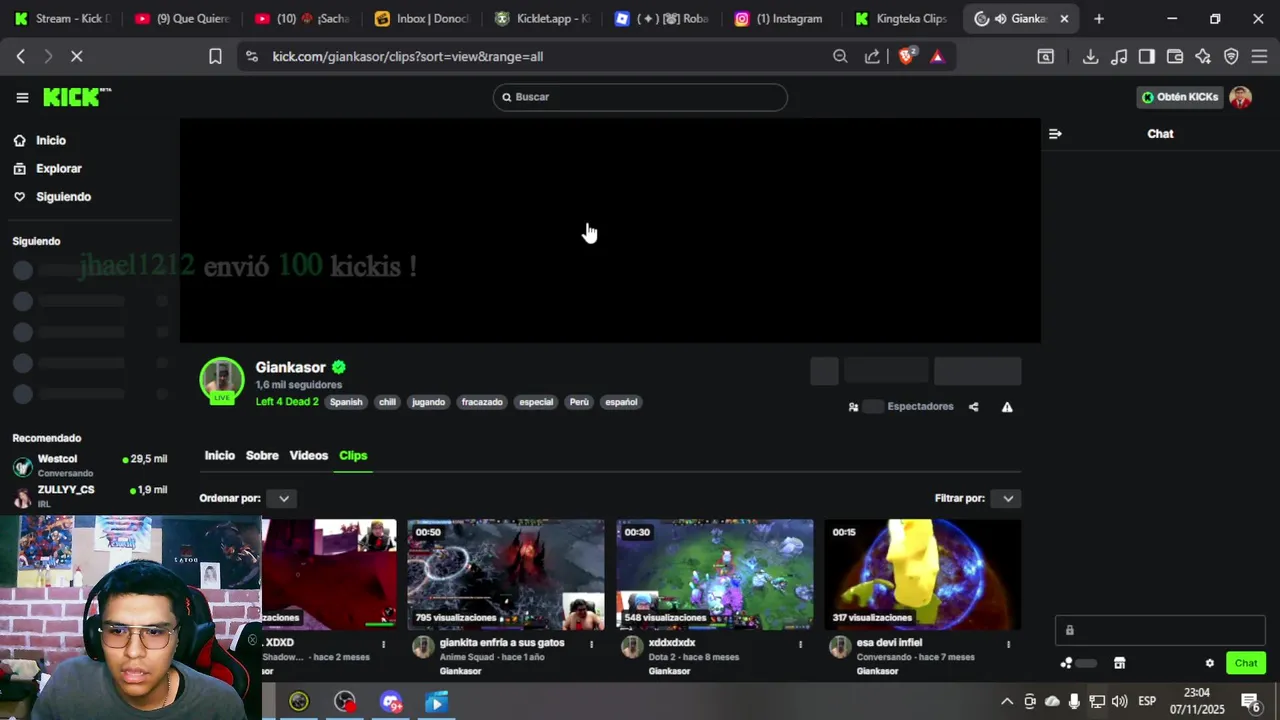Click the zoom-out magnifier in address bar
Screen dimensions: 1280x720
[x=840, y=57]
